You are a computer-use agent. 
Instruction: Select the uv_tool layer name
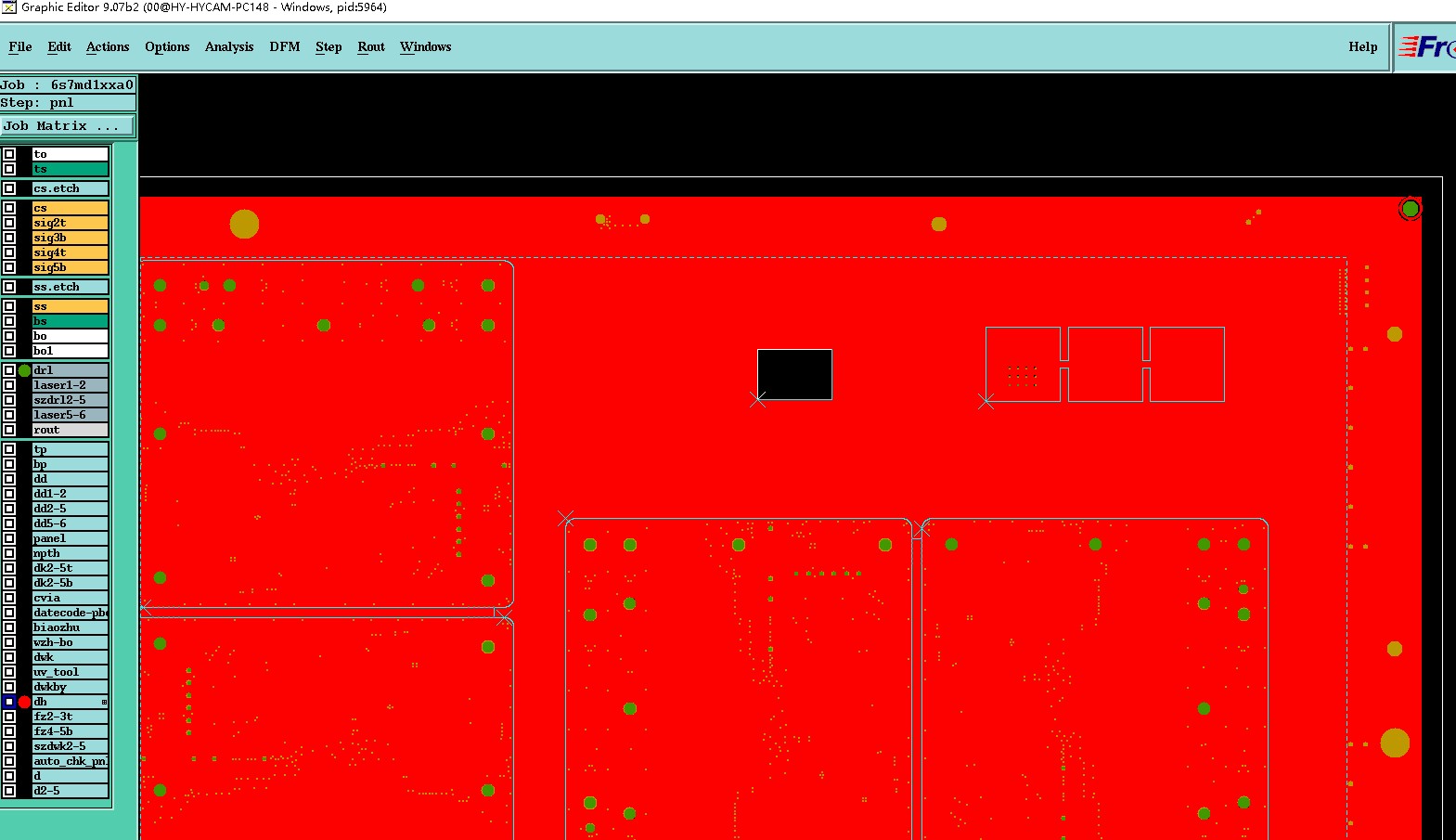[x=71, y=672]
